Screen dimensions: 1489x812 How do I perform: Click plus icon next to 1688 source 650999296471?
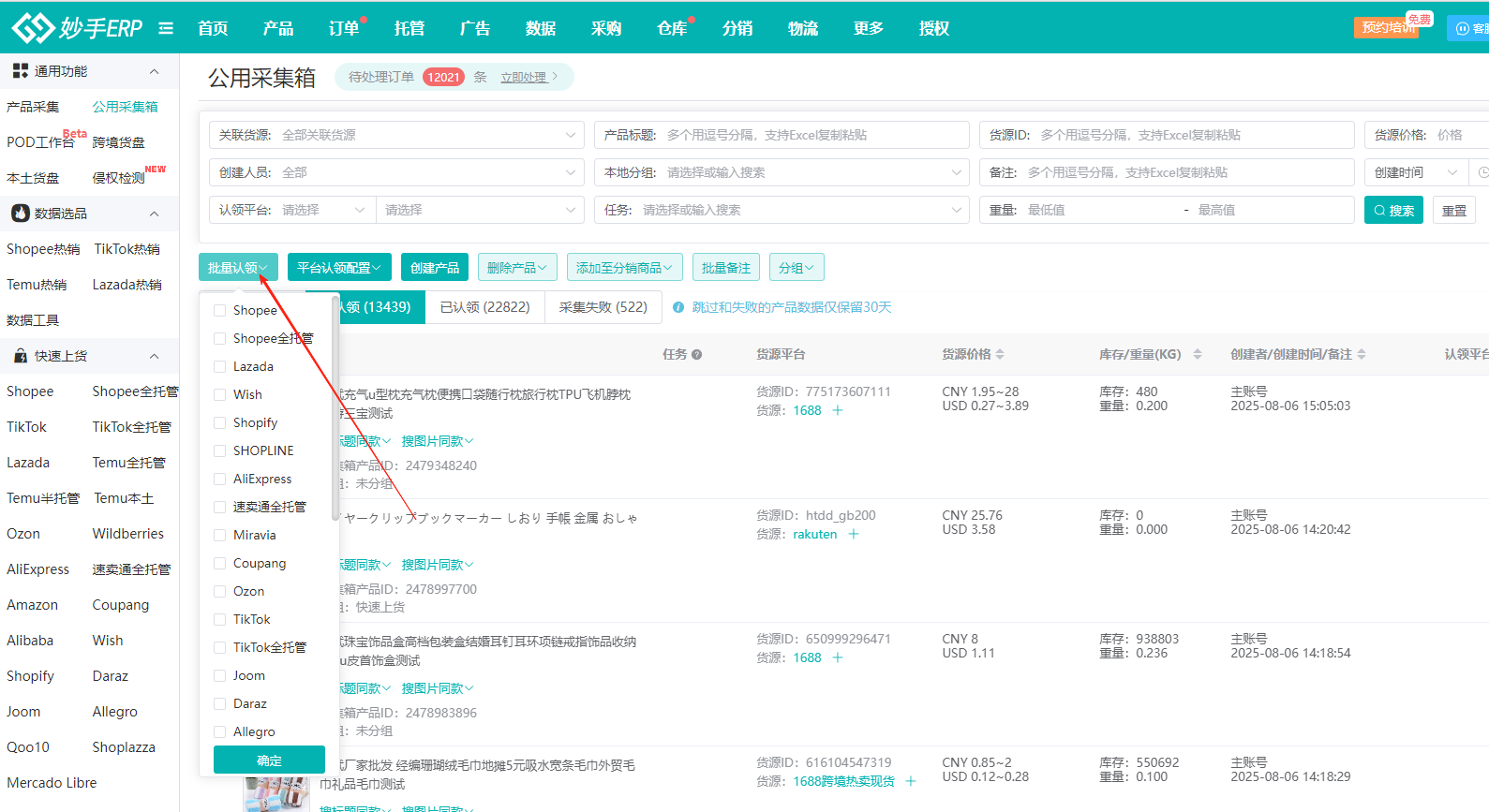click(838, 657)
